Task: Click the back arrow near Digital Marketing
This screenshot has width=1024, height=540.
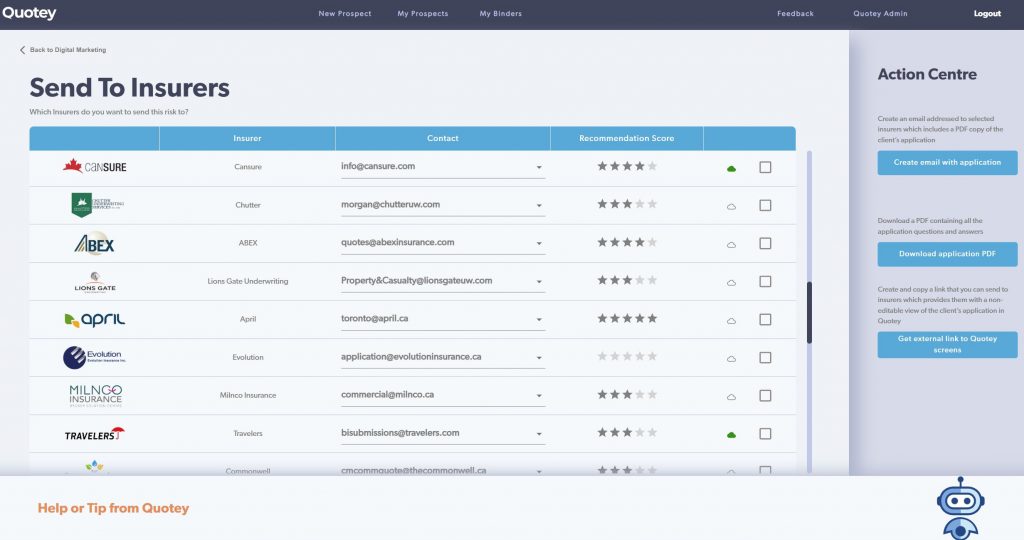Action: pyautogui.click(x=22, y=50)
